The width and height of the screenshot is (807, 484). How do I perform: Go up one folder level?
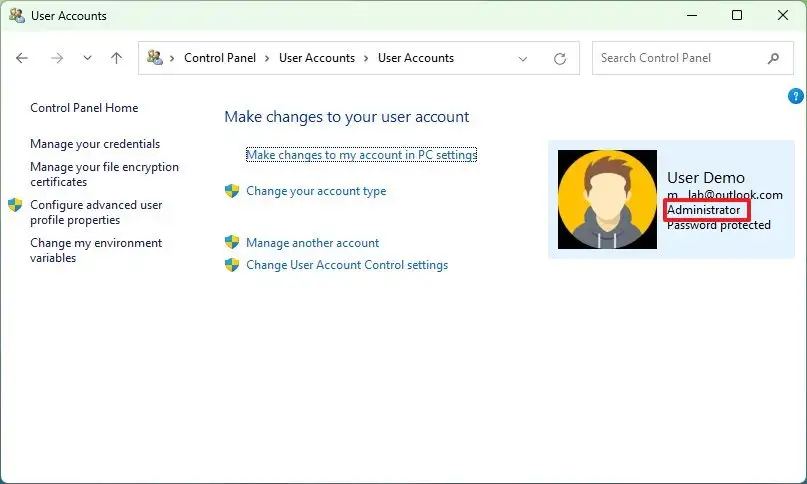116,58
